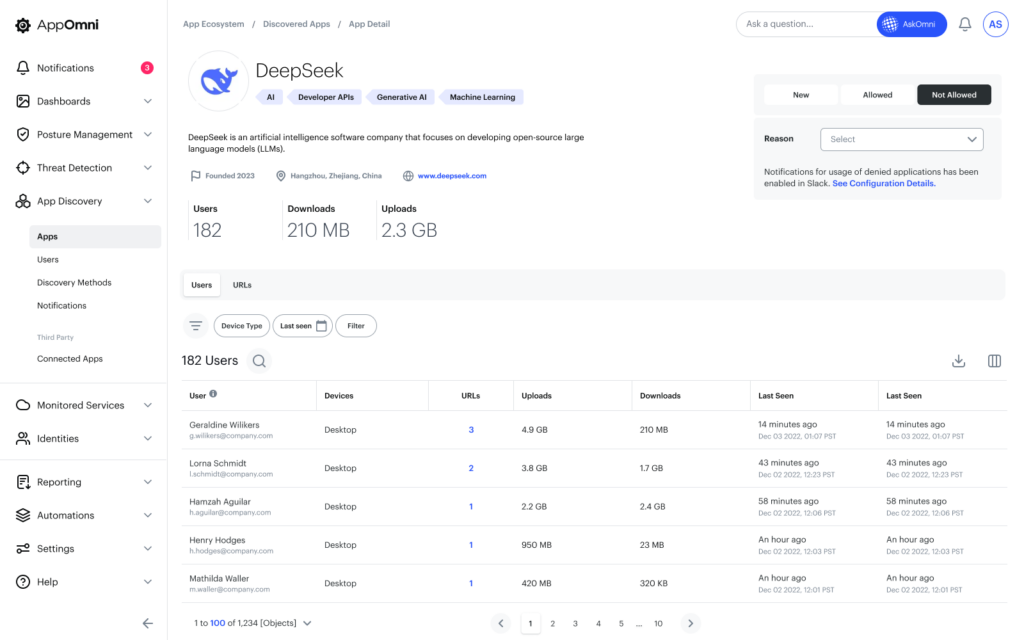
Task: Collapse the App Discovery chevron
Action: 148,201
